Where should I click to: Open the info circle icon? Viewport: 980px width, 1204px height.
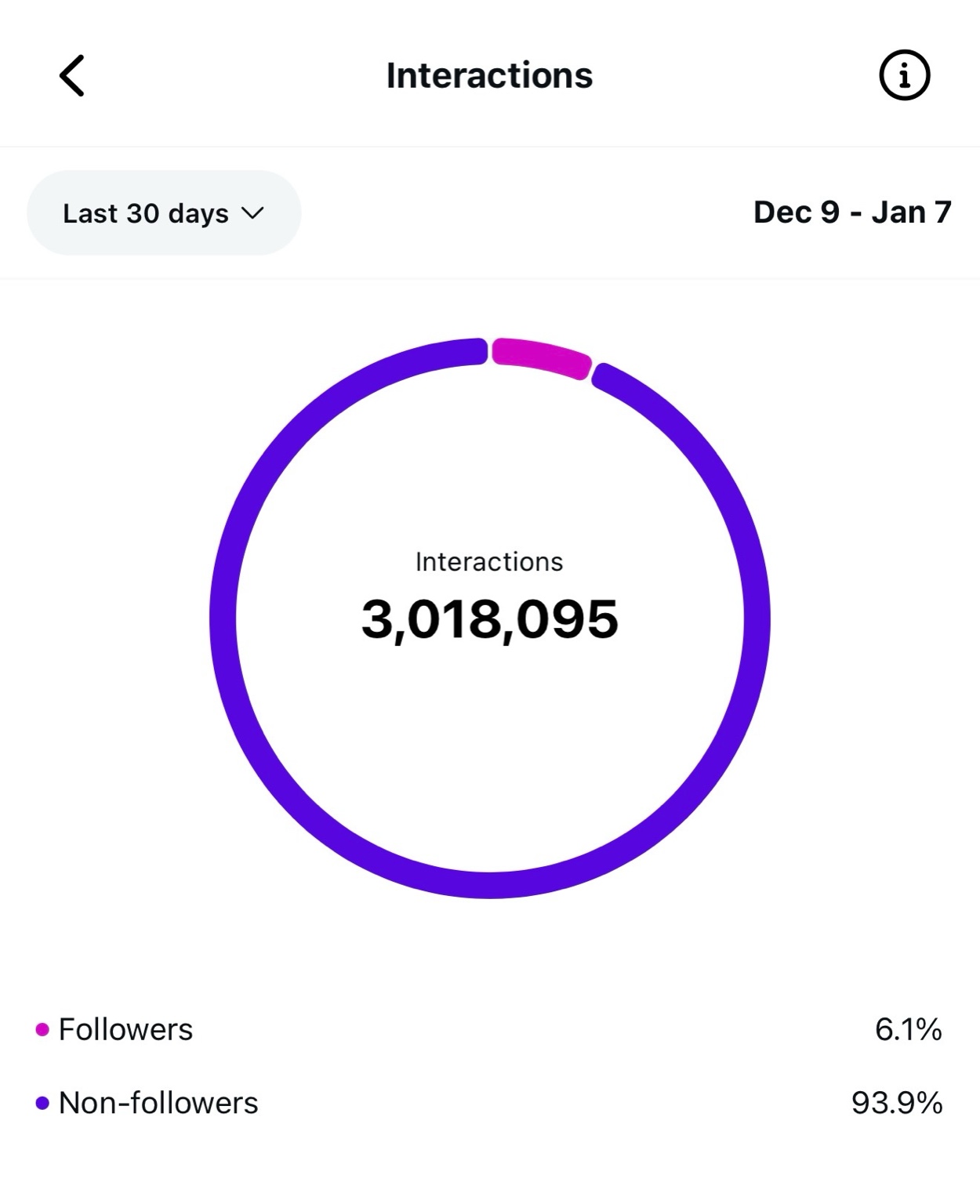point(904,76)
